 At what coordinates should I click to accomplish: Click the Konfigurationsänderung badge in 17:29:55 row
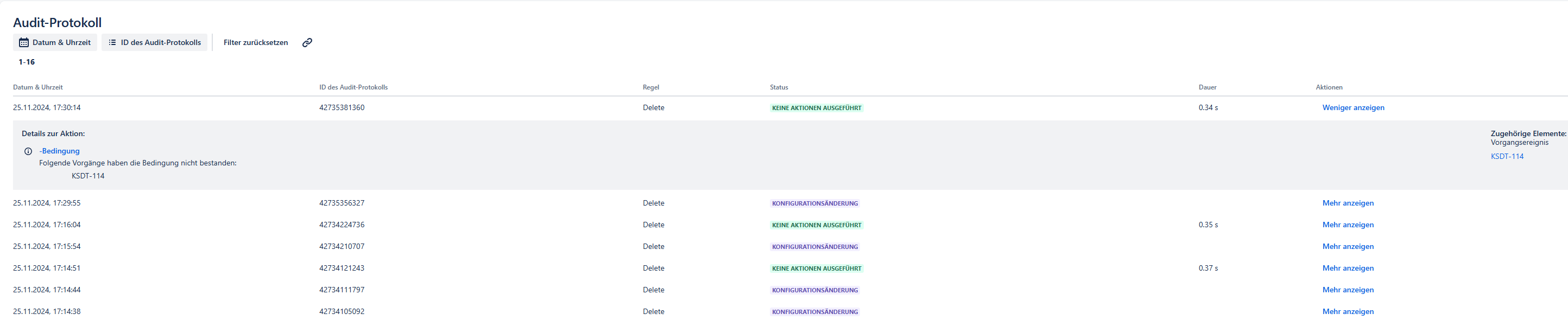[x=815, y=204]
